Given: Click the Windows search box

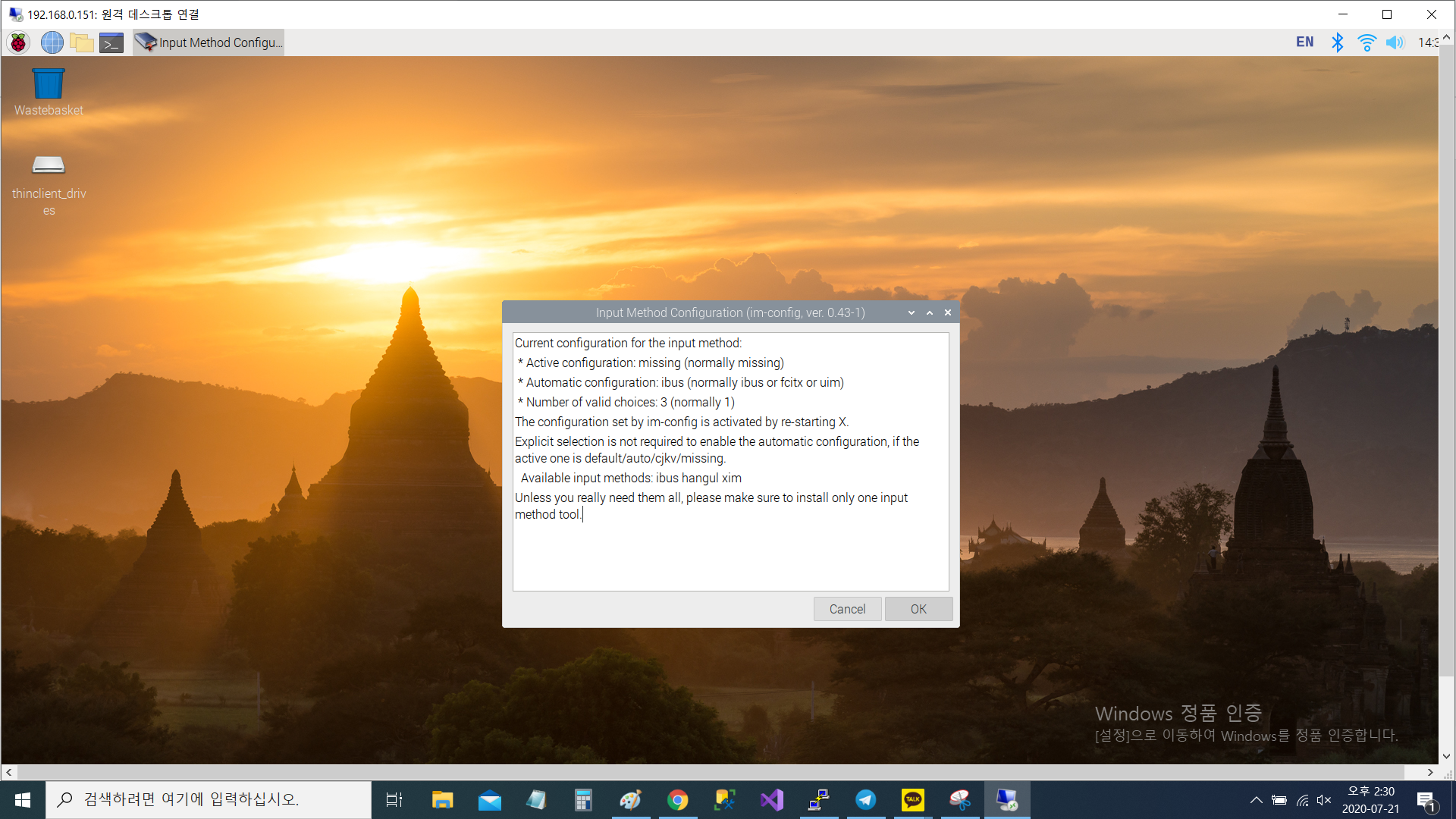Looking at the screenshot, I should [x=209, y=799].
